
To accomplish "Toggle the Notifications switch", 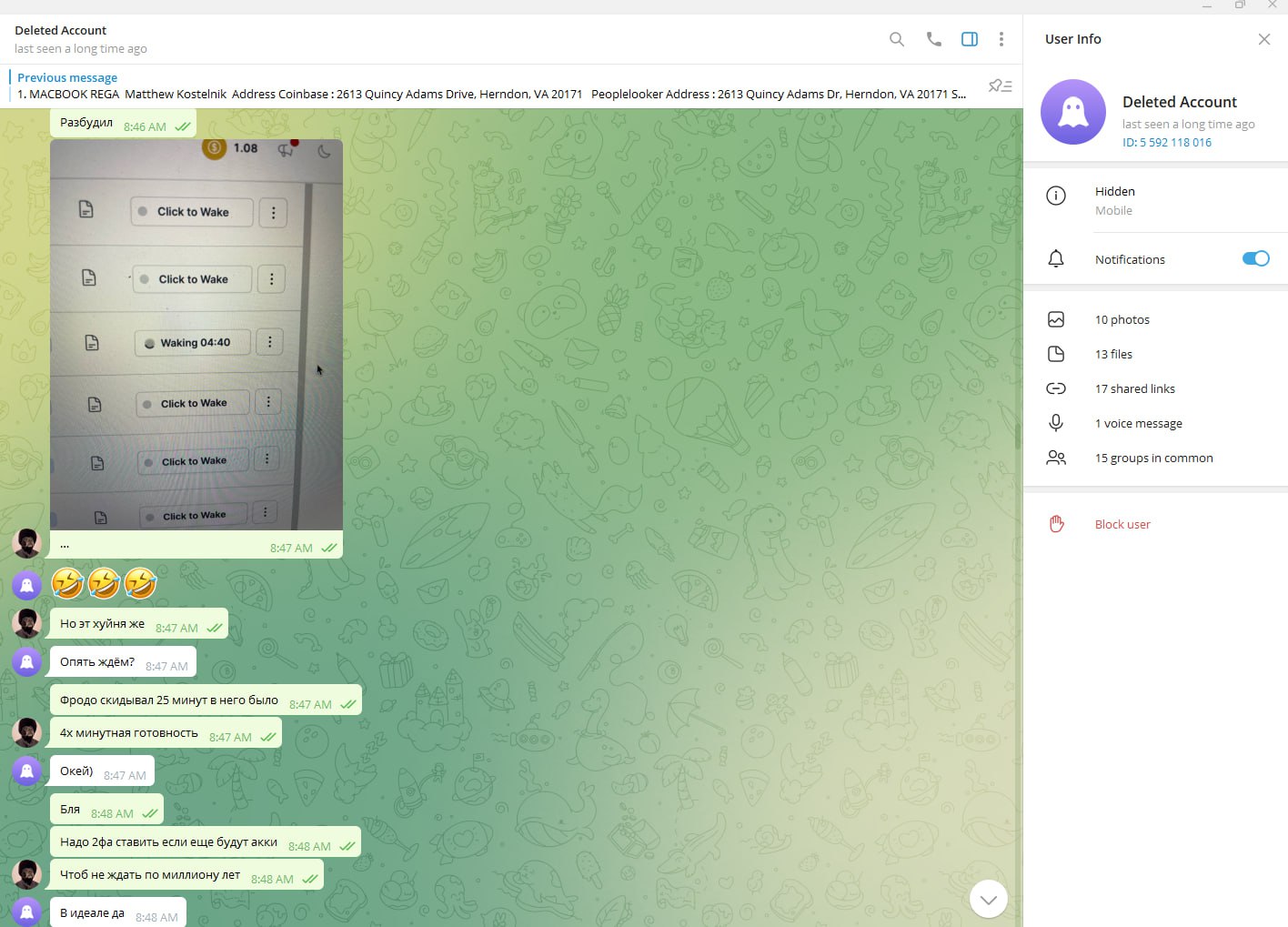I will (x=1255, y=258).
